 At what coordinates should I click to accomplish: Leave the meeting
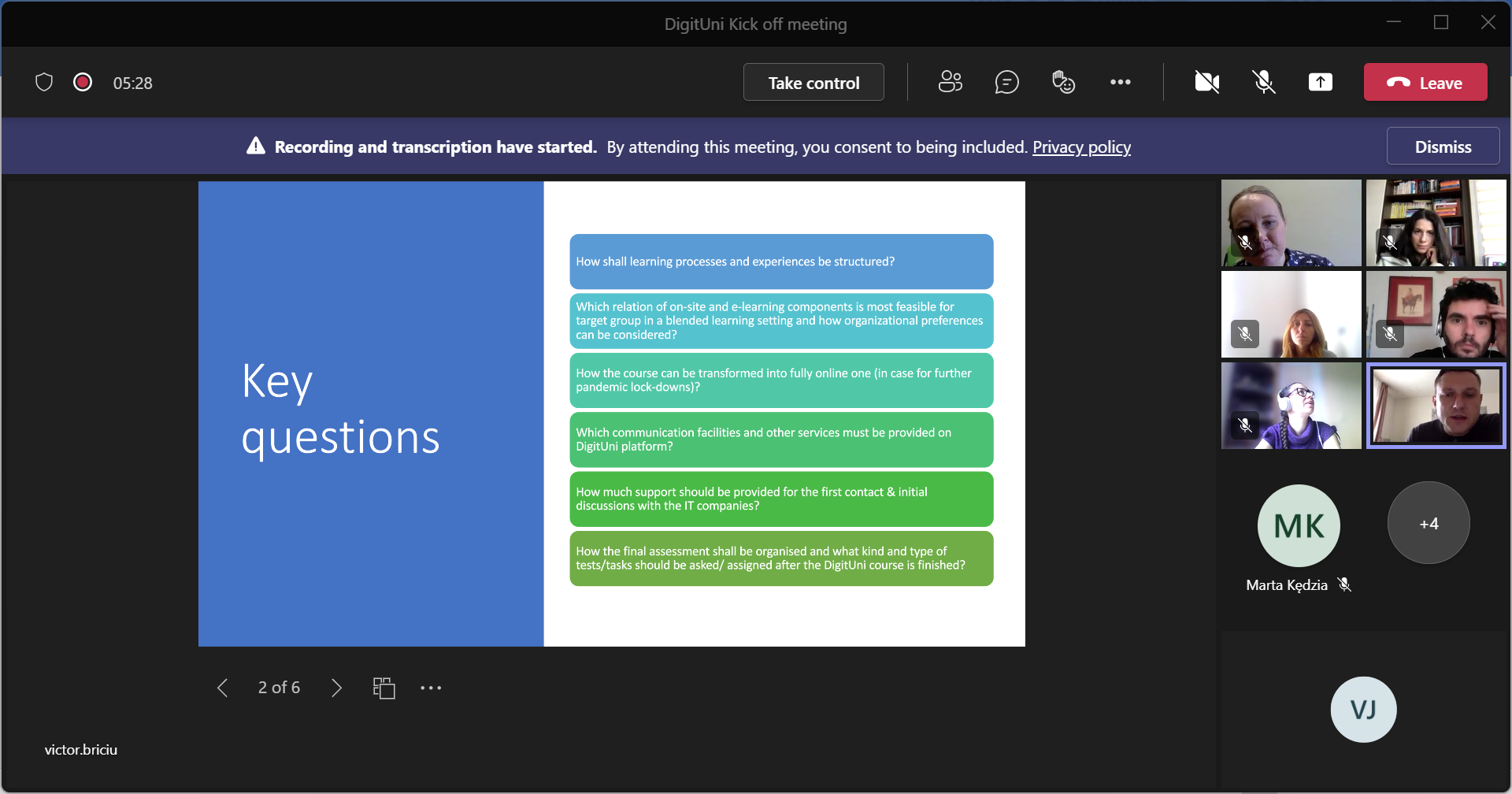point(1425,82)
